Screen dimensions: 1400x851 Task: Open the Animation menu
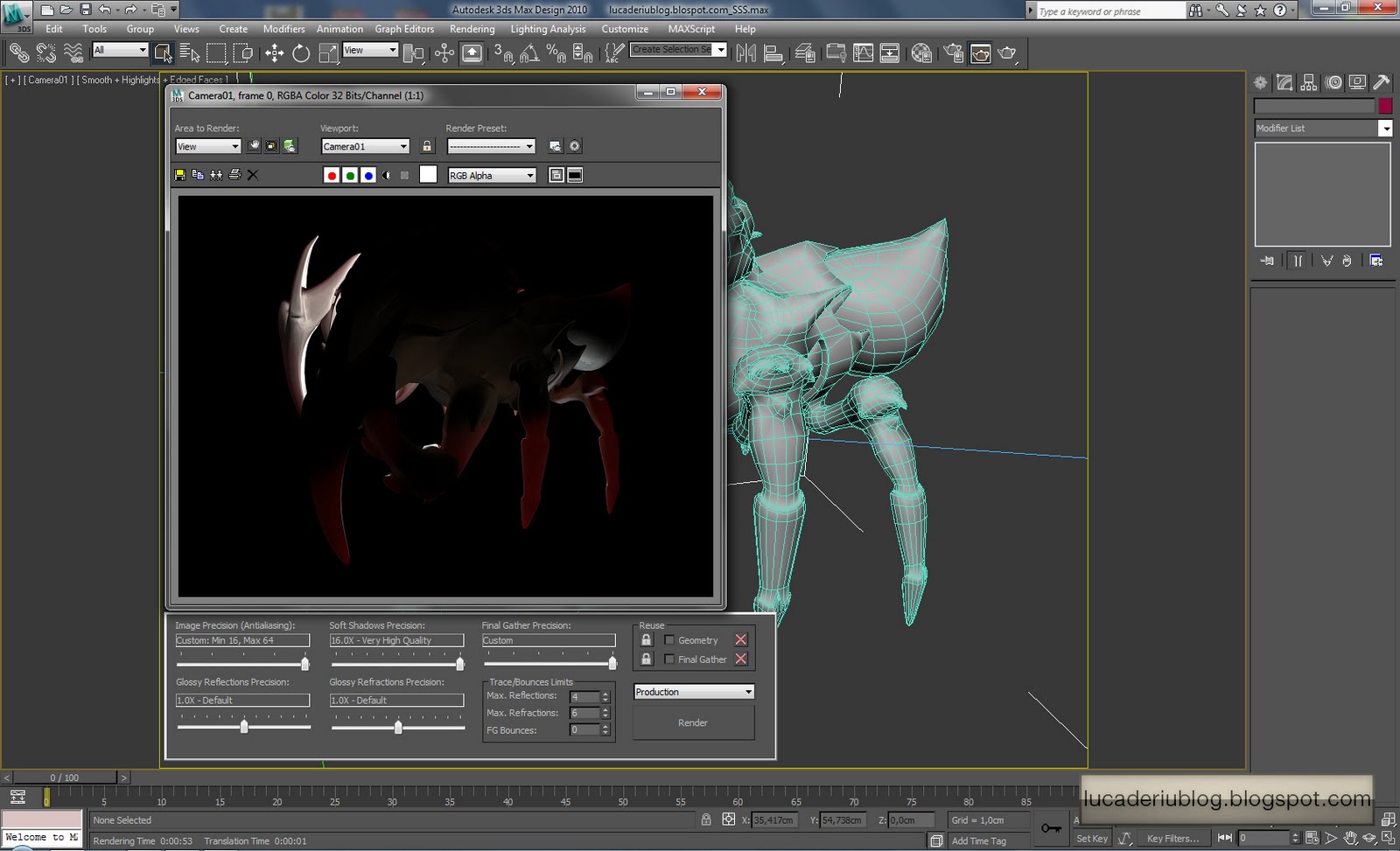point(339,29)
